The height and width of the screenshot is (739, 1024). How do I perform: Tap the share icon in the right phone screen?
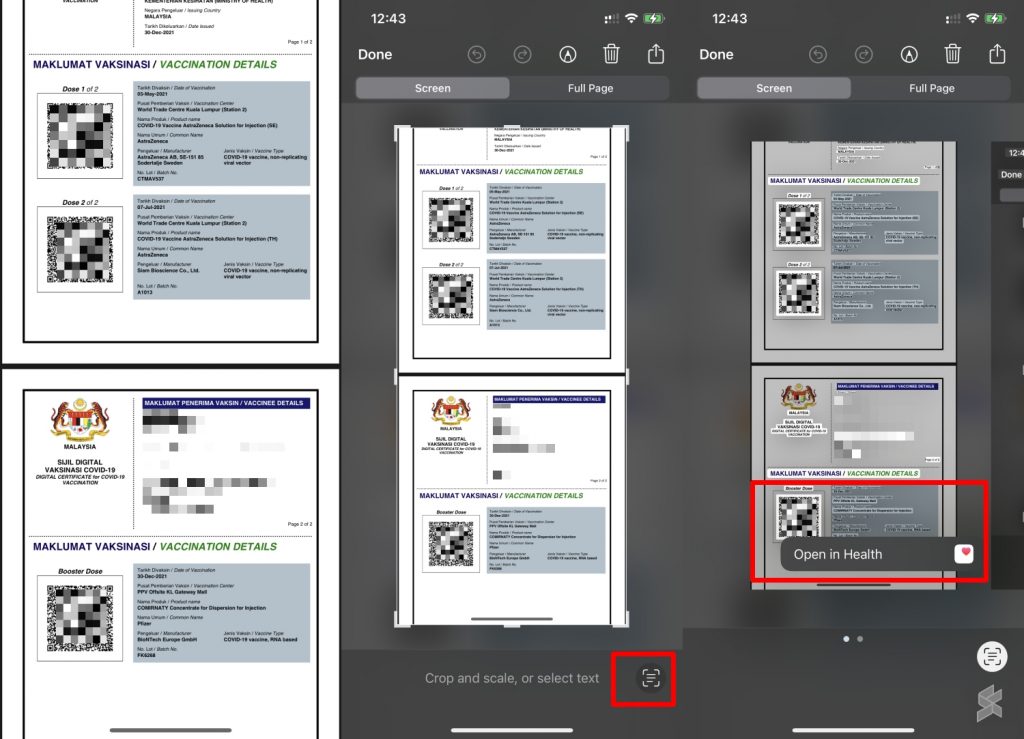coord(997,54)
